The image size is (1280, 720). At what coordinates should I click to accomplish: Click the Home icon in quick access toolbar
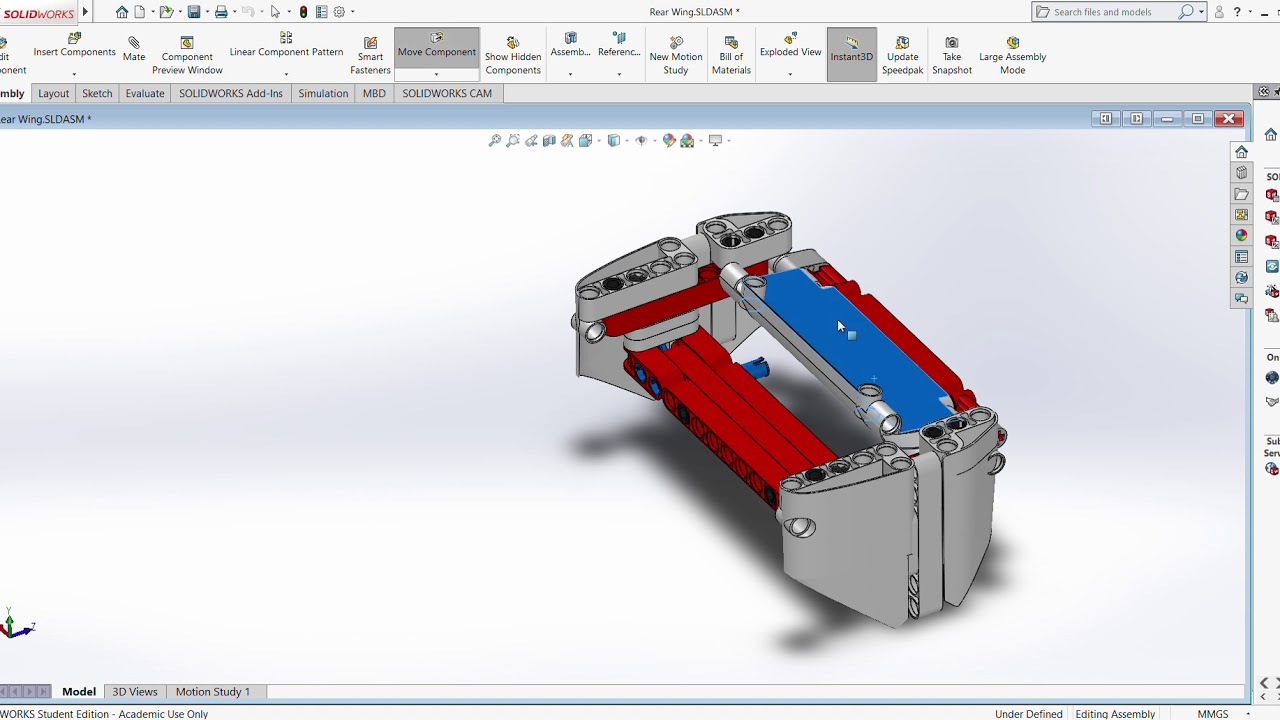coord(122,12)
